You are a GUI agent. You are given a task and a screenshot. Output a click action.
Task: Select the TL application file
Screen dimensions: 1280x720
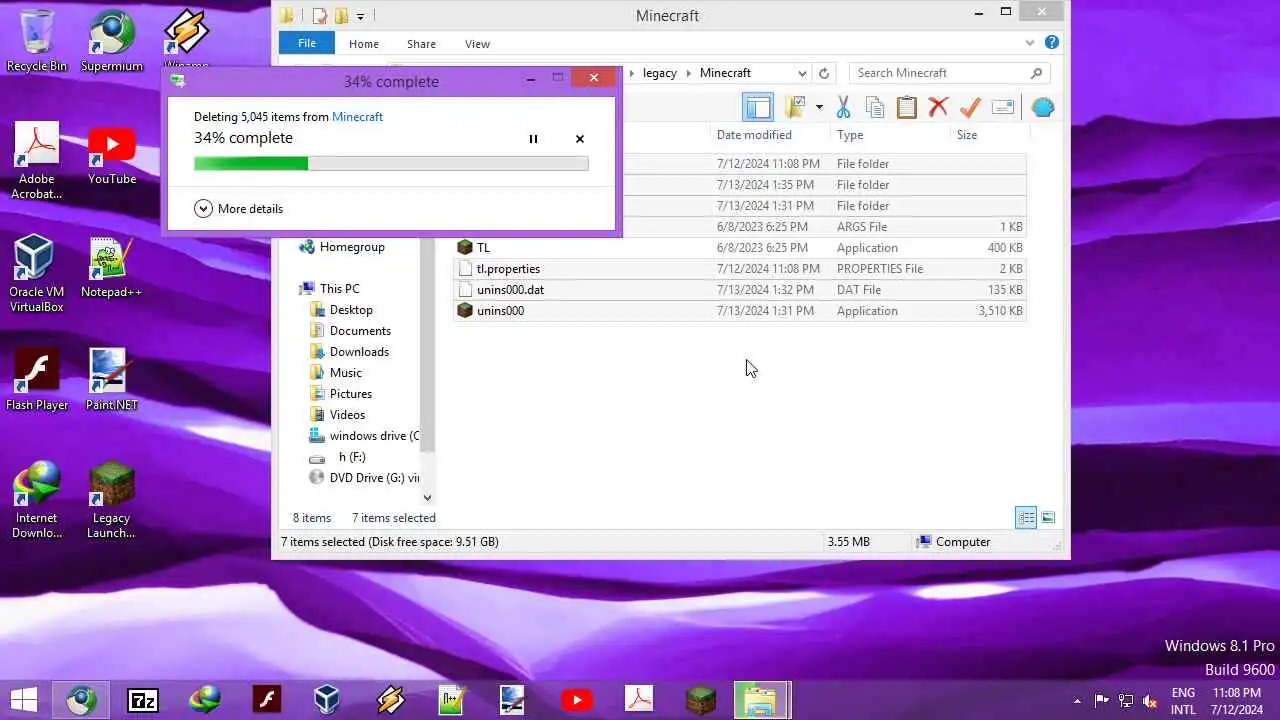click(740, 248)
